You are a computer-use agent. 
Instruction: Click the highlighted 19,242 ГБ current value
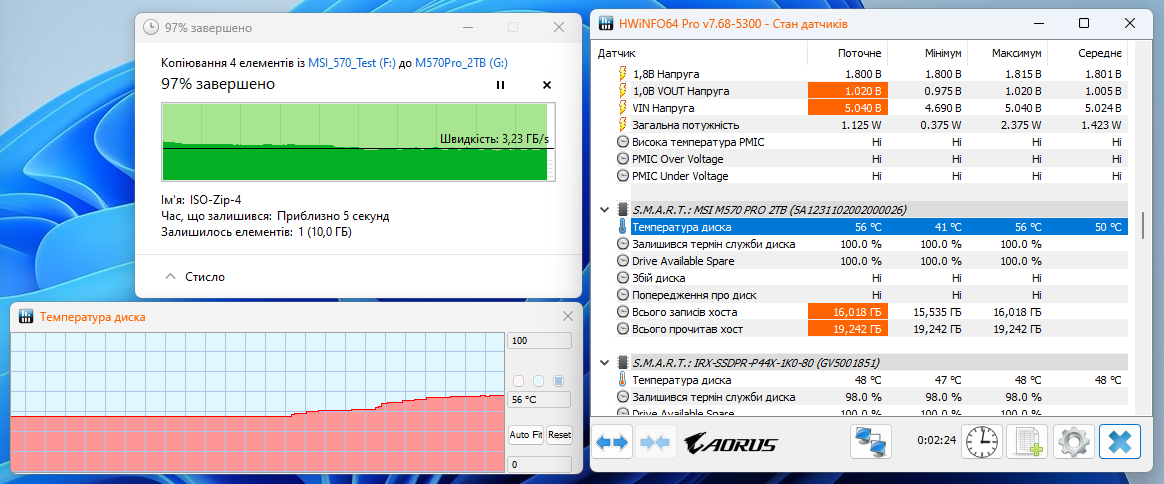[x=848, y=329]
